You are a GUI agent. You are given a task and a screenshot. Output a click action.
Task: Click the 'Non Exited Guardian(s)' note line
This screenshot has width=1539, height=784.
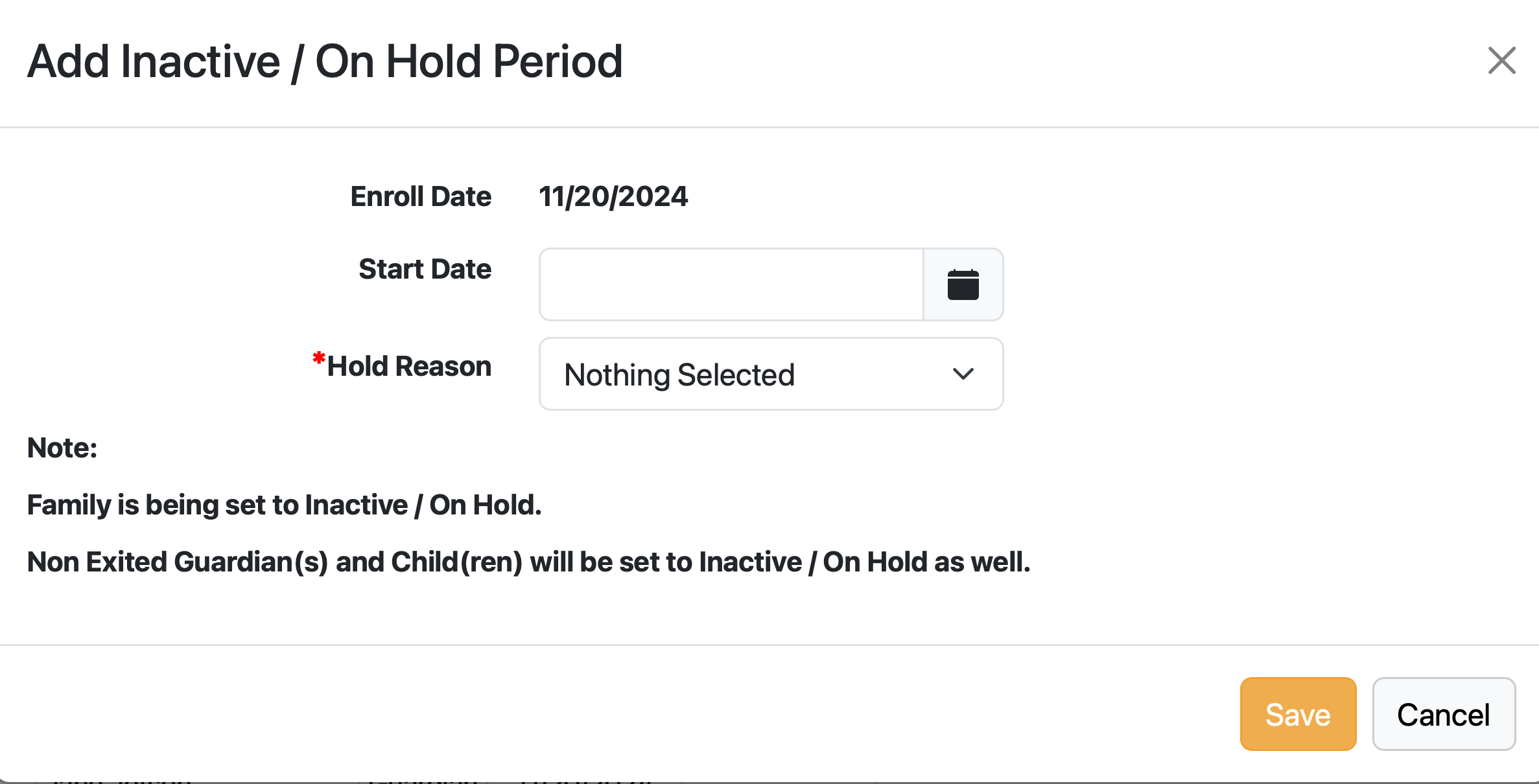528,562
